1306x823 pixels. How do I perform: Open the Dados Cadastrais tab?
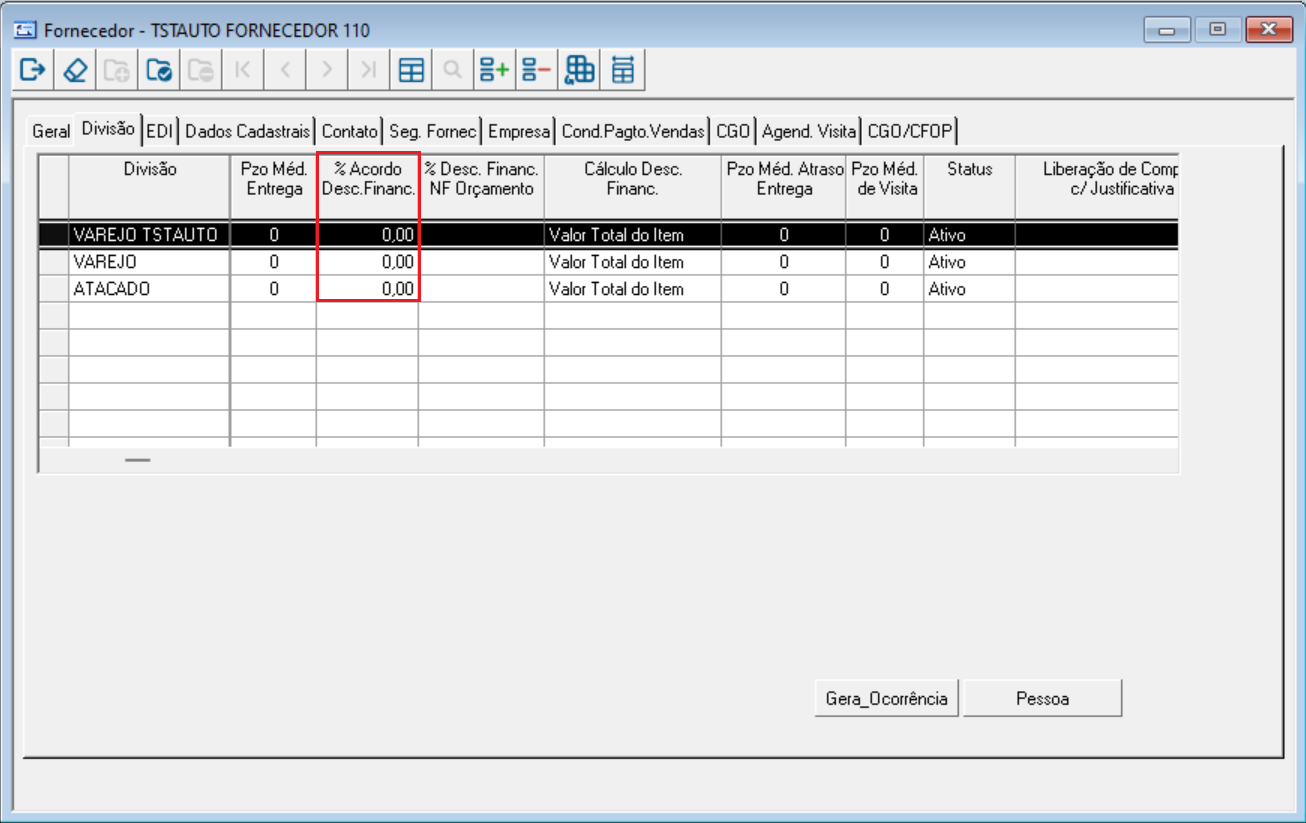(248, 131)
